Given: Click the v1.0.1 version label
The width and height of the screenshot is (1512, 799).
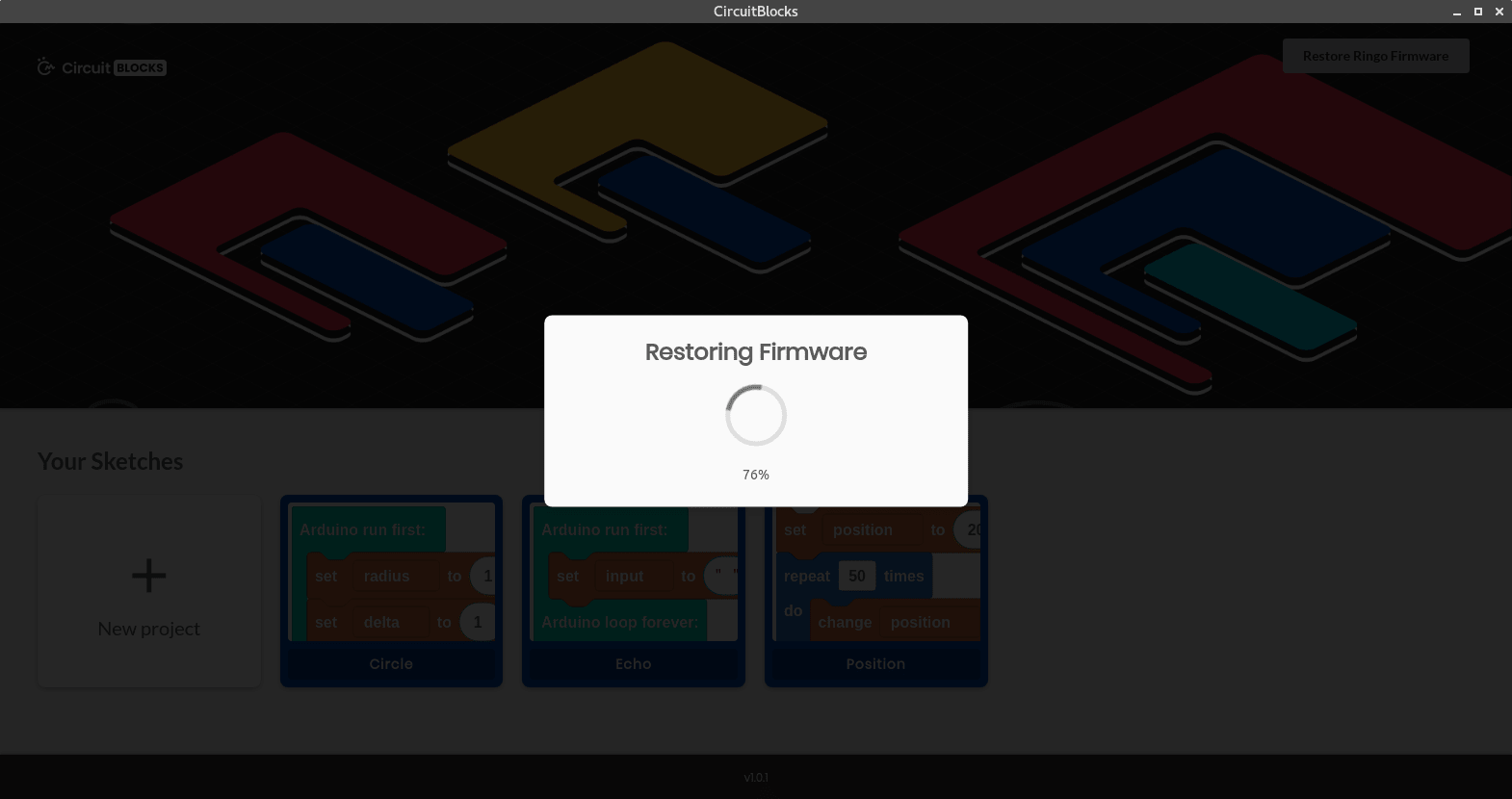Looking at the screenshot, I should pos(756,777).
